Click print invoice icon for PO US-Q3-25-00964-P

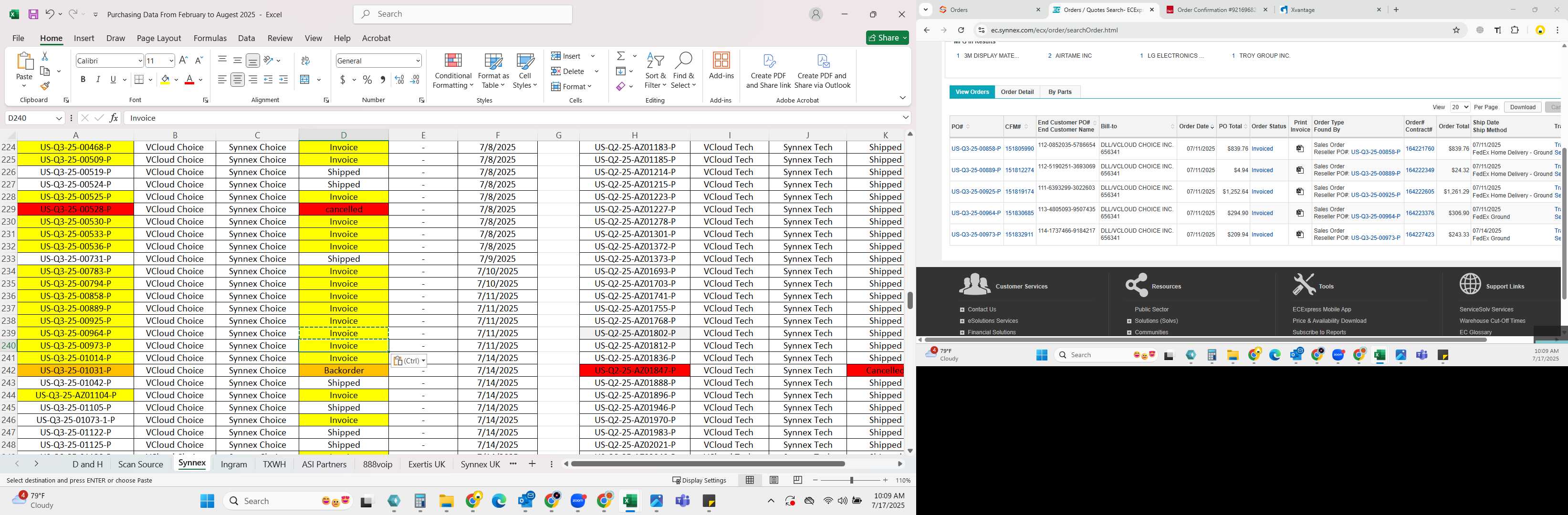(1299, 213)
